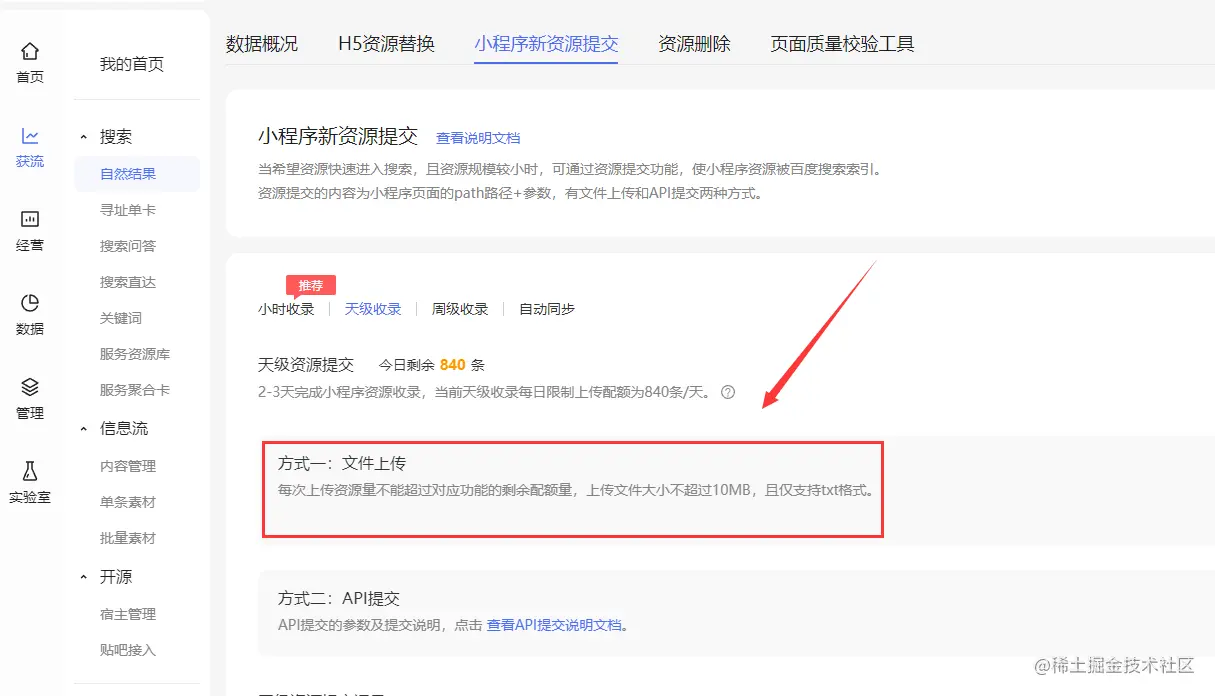Collapse the 开源 section
This screenshot has height=696, width=1215.
(114, 576)
